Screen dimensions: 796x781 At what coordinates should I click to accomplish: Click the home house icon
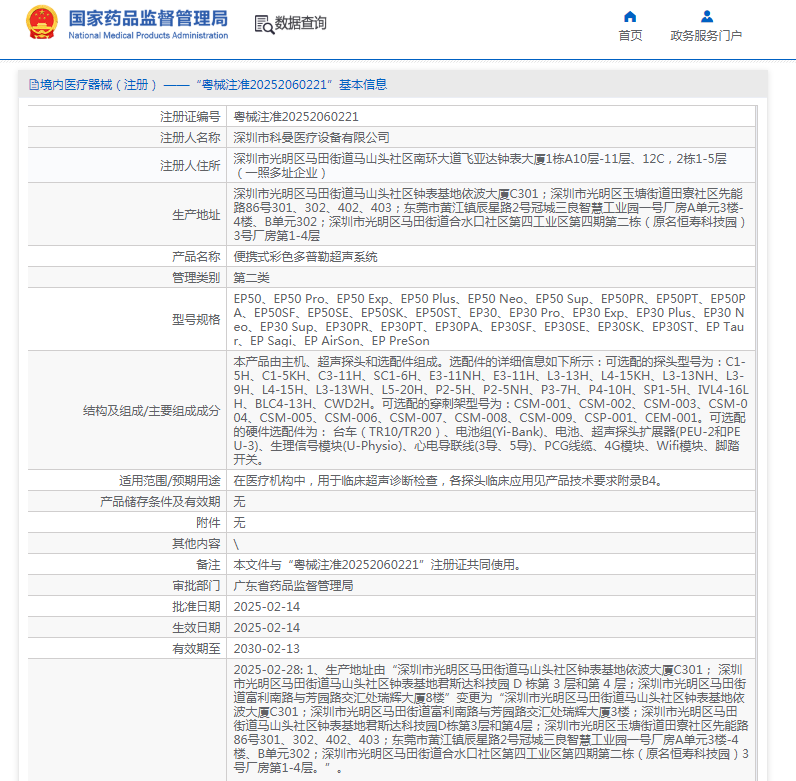coord(630,16)
